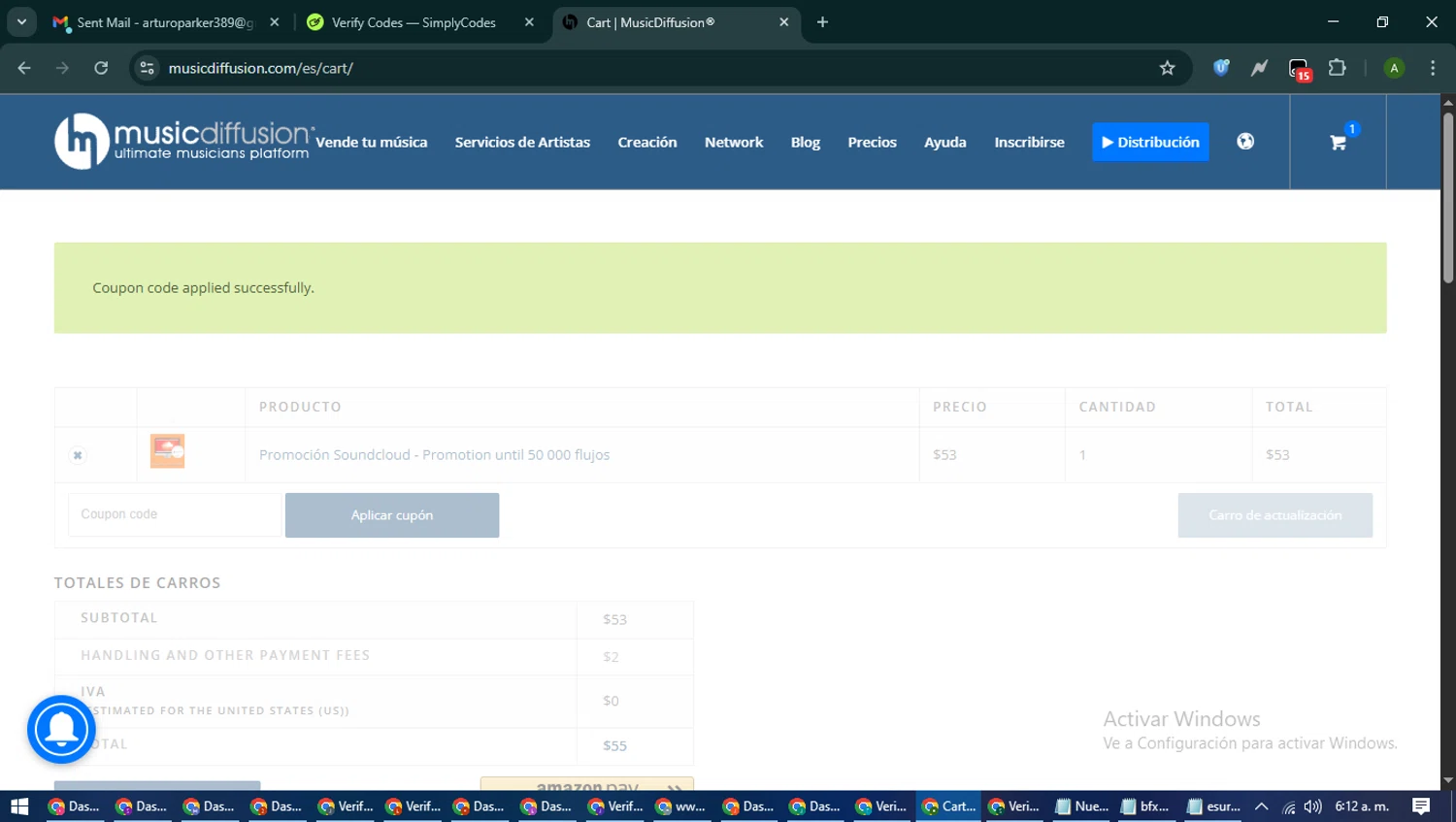Click Inscribirse link

[1029, 142]
